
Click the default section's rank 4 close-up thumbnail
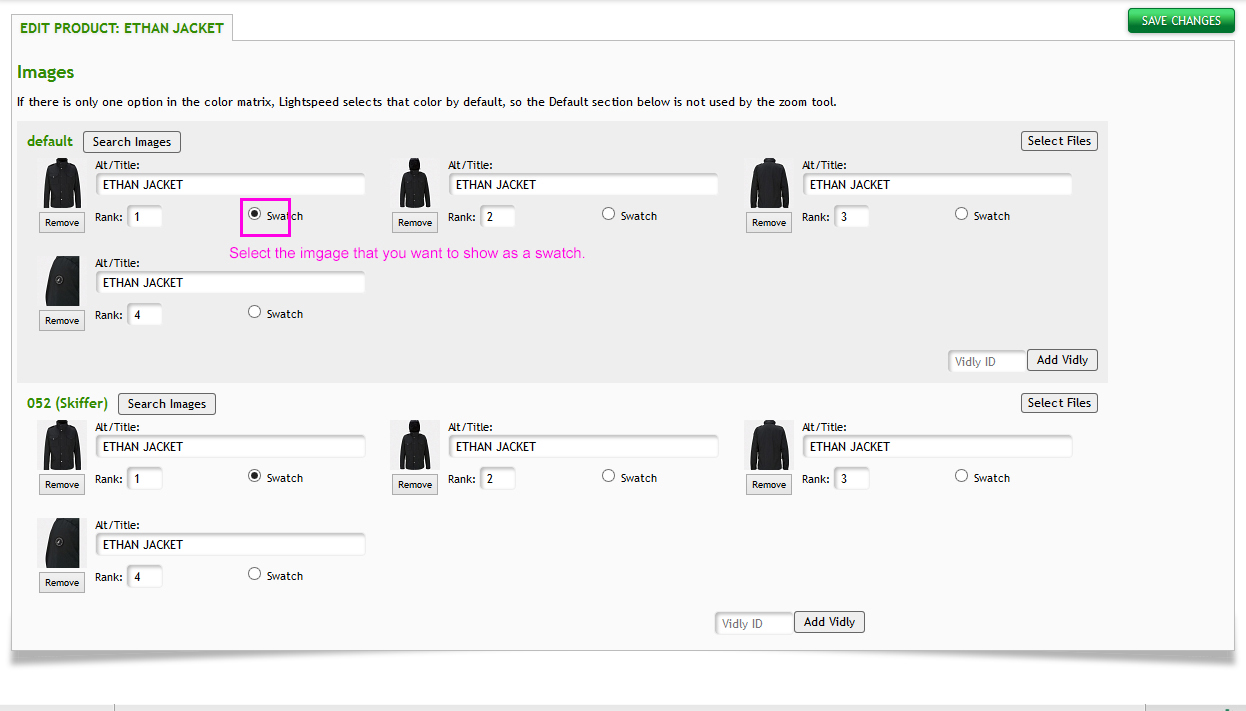click(62, 281)
